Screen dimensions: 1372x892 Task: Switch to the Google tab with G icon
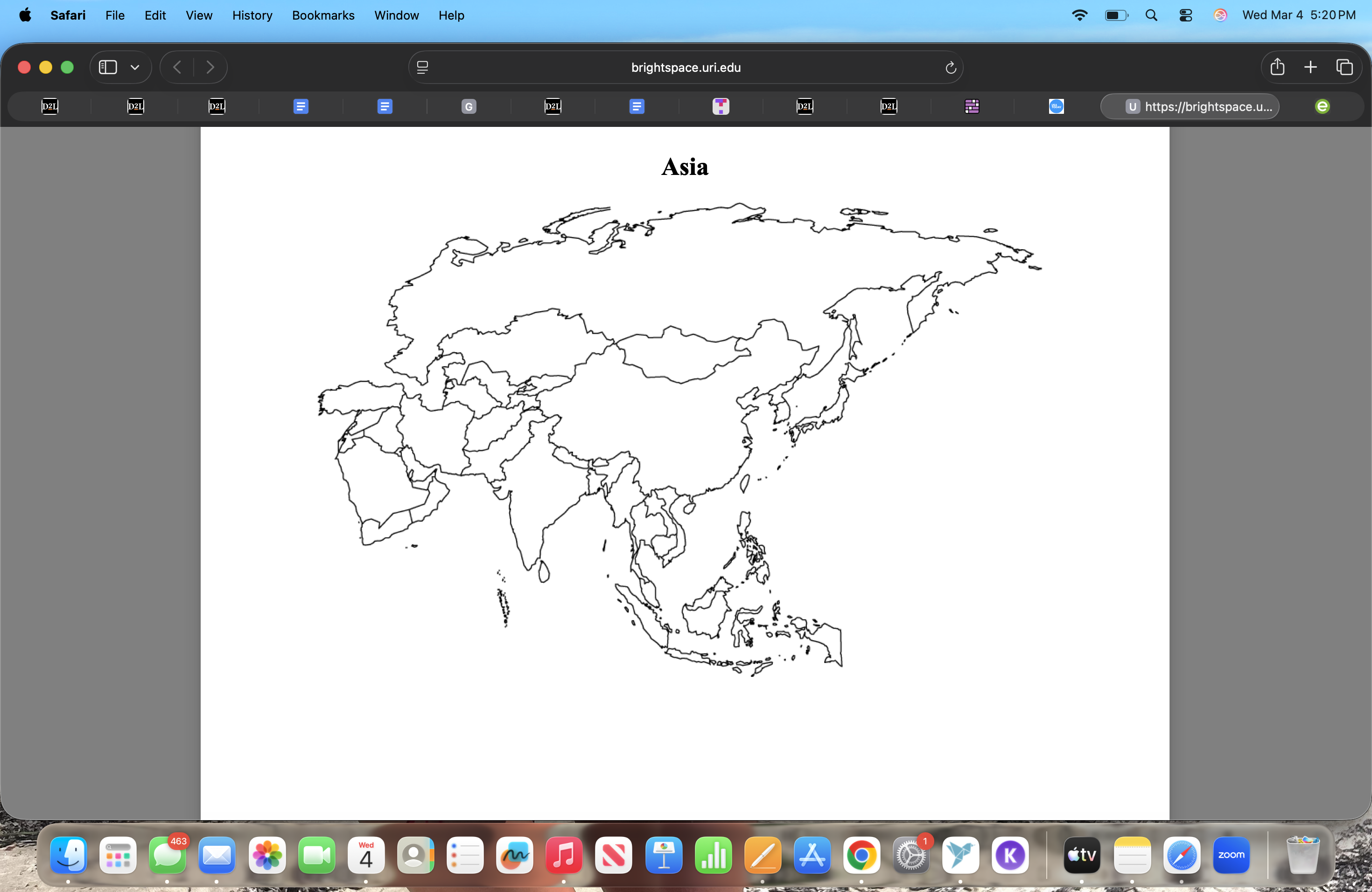click(x=469, y=106)
